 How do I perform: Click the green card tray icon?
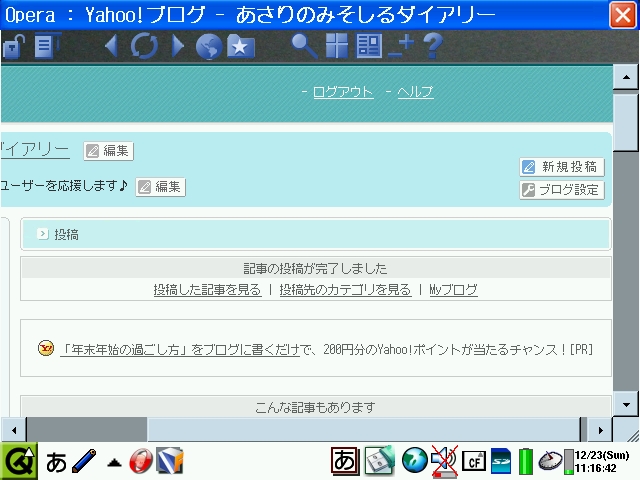point(380,461)
